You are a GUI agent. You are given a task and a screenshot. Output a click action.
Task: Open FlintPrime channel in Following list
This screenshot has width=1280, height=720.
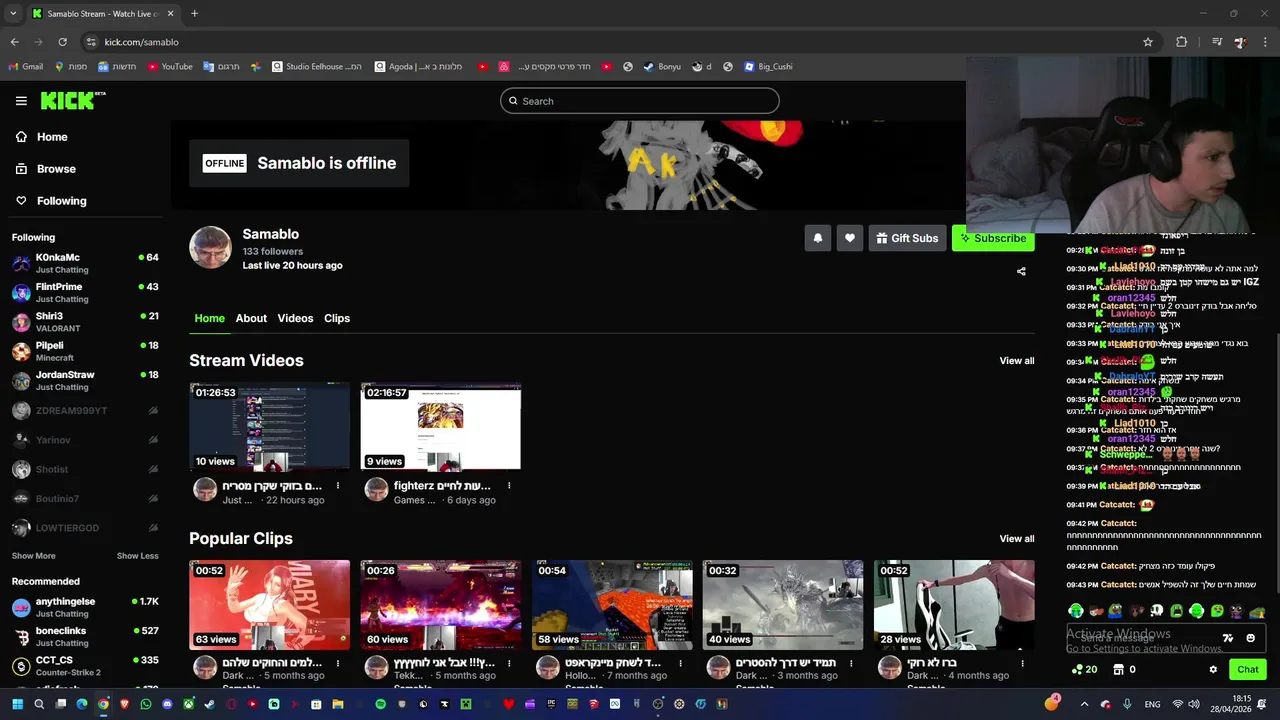point(85,292)
